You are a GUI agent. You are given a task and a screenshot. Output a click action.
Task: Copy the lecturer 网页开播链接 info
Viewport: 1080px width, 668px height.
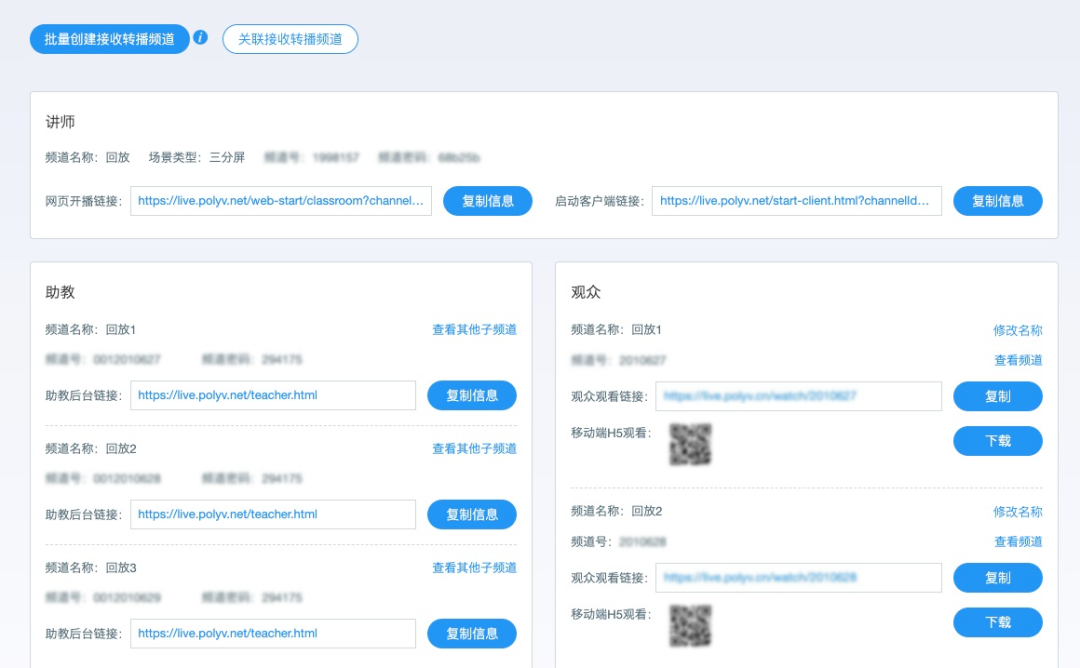[x=488, y=201]
